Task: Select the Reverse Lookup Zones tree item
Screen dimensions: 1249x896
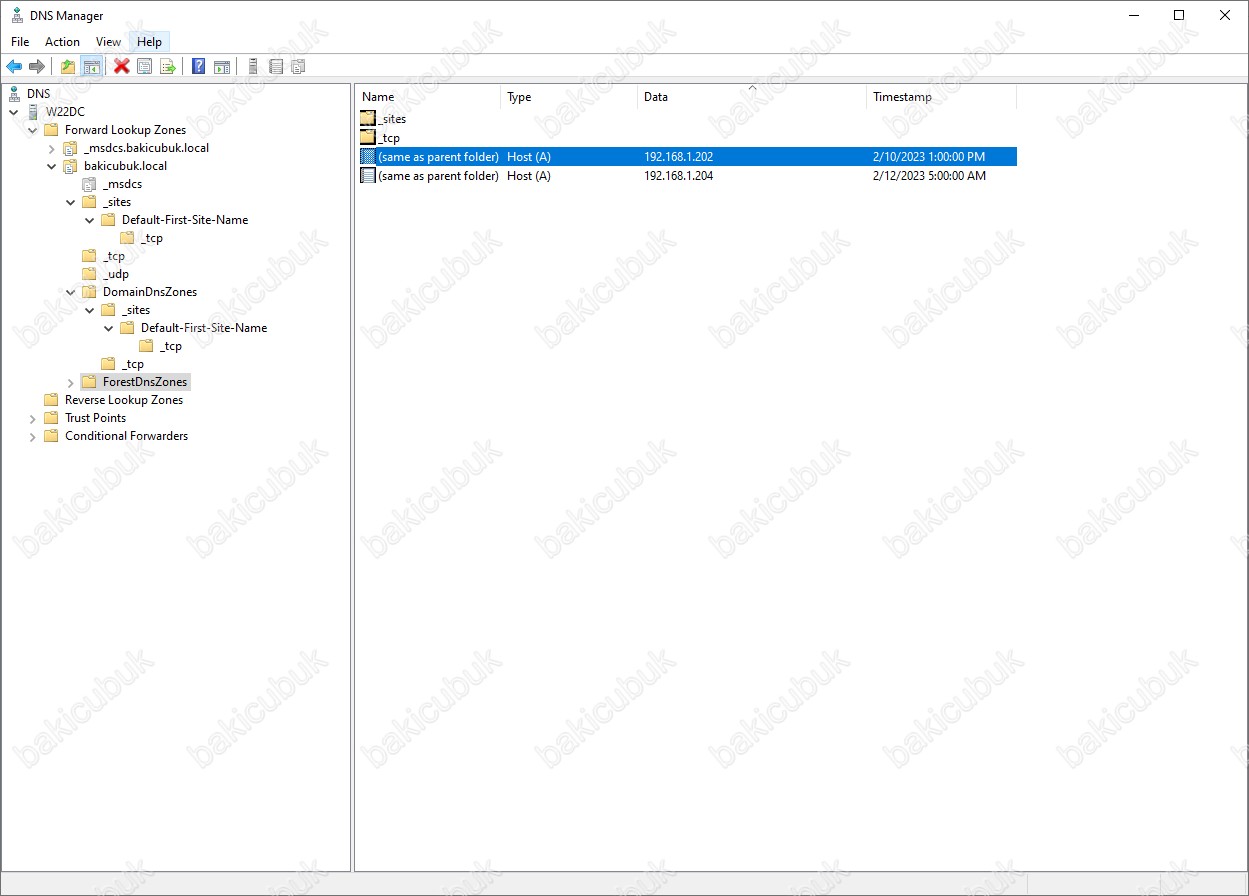Action: 124,400
